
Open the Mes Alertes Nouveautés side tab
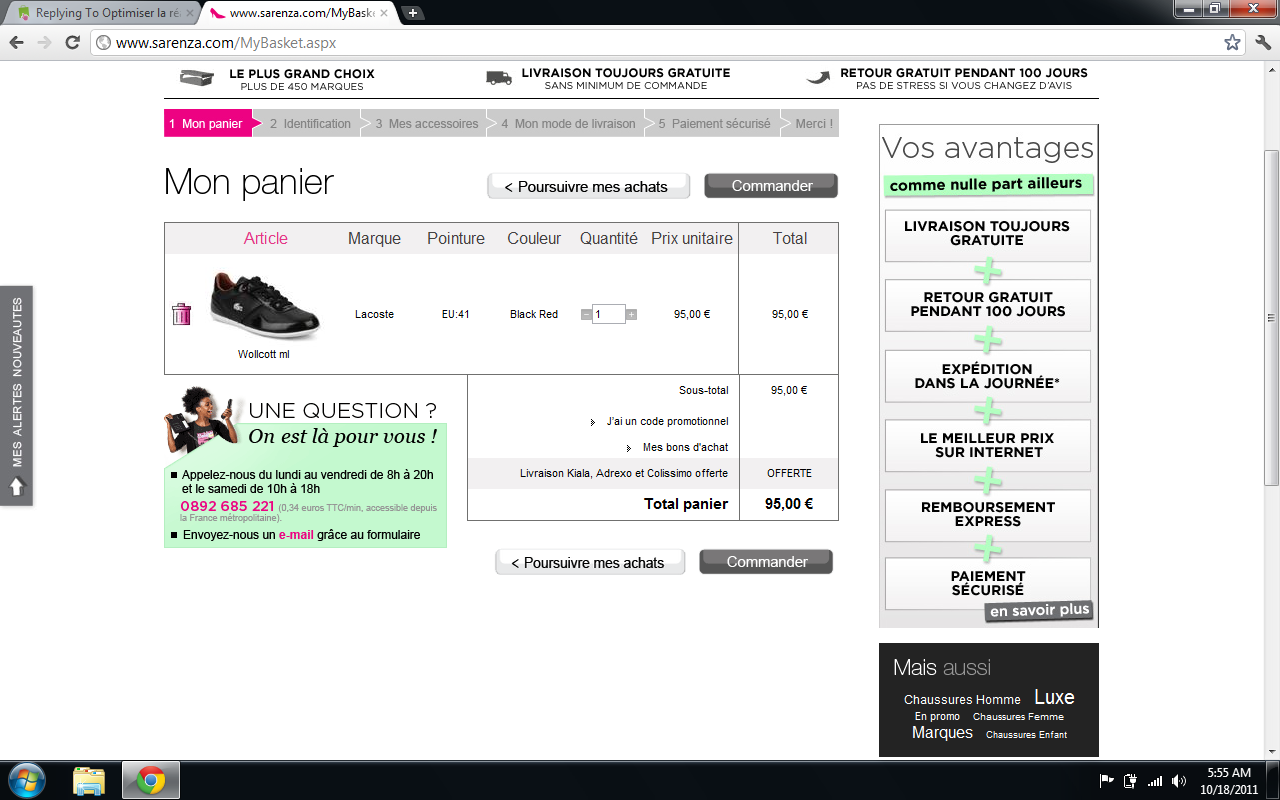17,396
